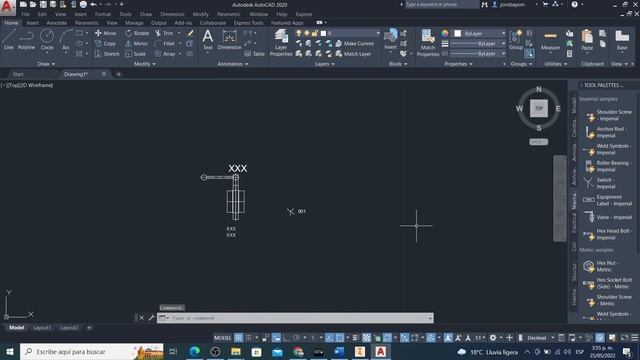Open the Parametric ribbon tab

87,23
